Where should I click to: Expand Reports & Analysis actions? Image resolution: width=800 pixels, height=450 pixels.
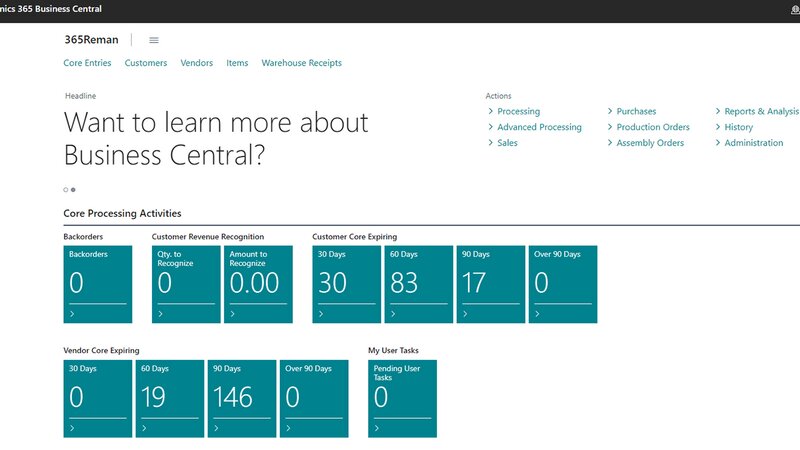[757, 111]
